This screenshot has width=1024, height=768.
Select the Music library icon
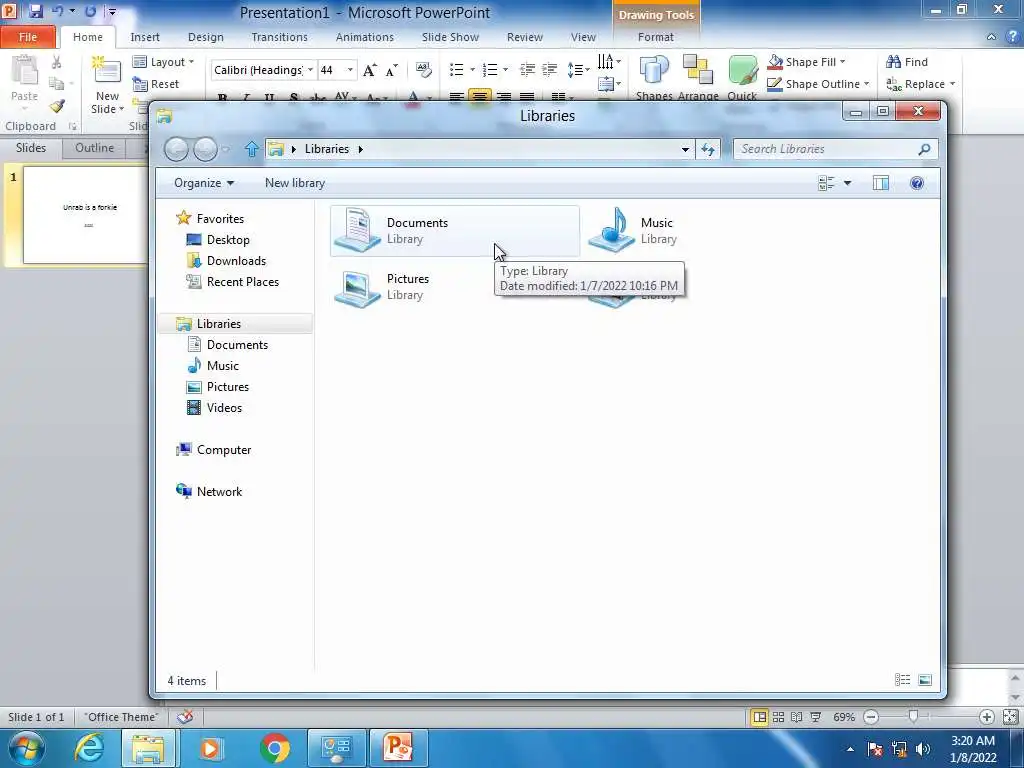pyautogui.click(x=612, y=230)
